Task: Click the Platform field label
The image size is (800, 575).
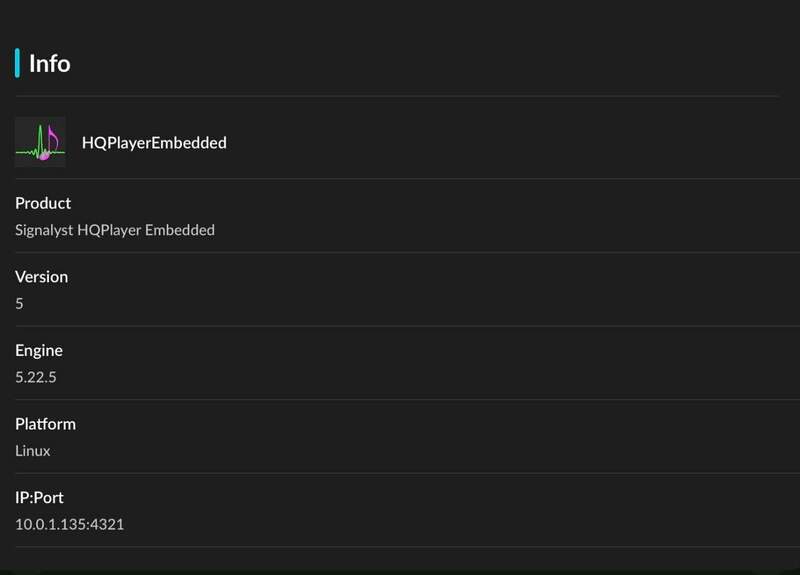Action: 45,424
